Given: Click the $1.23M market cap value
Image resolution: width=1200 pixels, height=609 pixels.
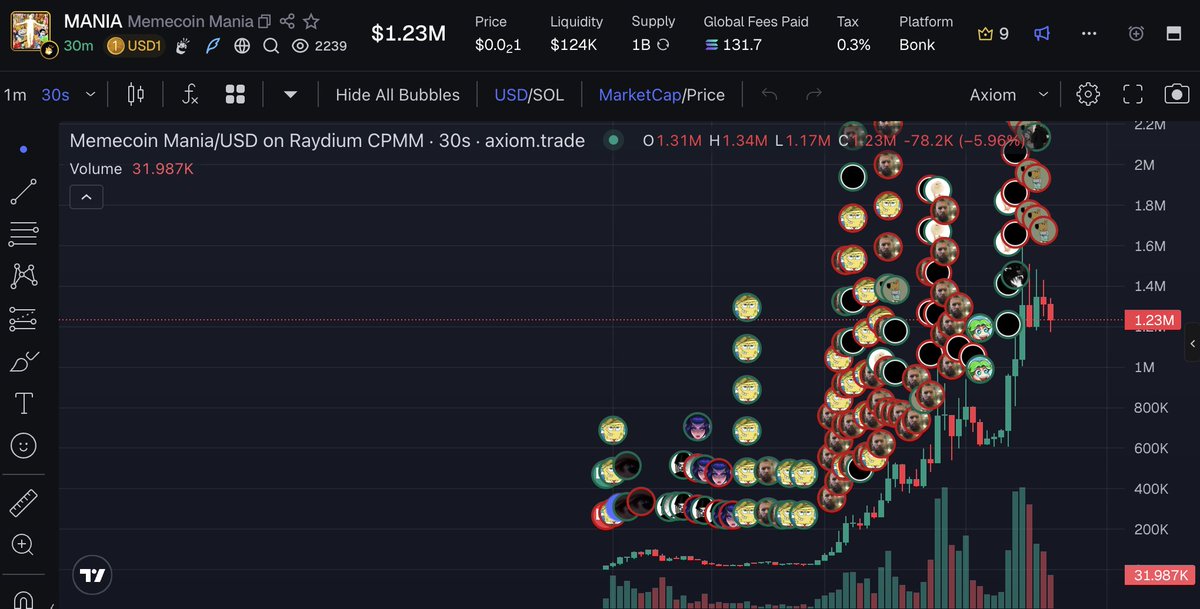Looking at the screenshot, I should (x=408, y=33).
